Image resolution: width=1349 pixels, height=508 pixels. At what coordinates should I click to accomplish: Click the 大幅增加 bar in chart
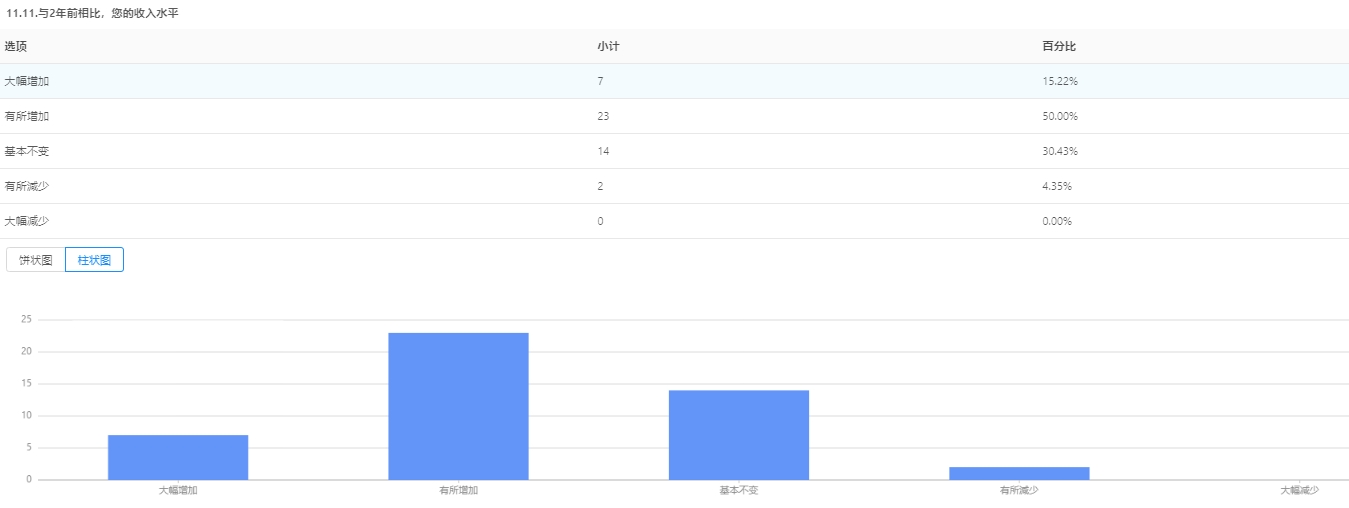click(x=178, y=457)
